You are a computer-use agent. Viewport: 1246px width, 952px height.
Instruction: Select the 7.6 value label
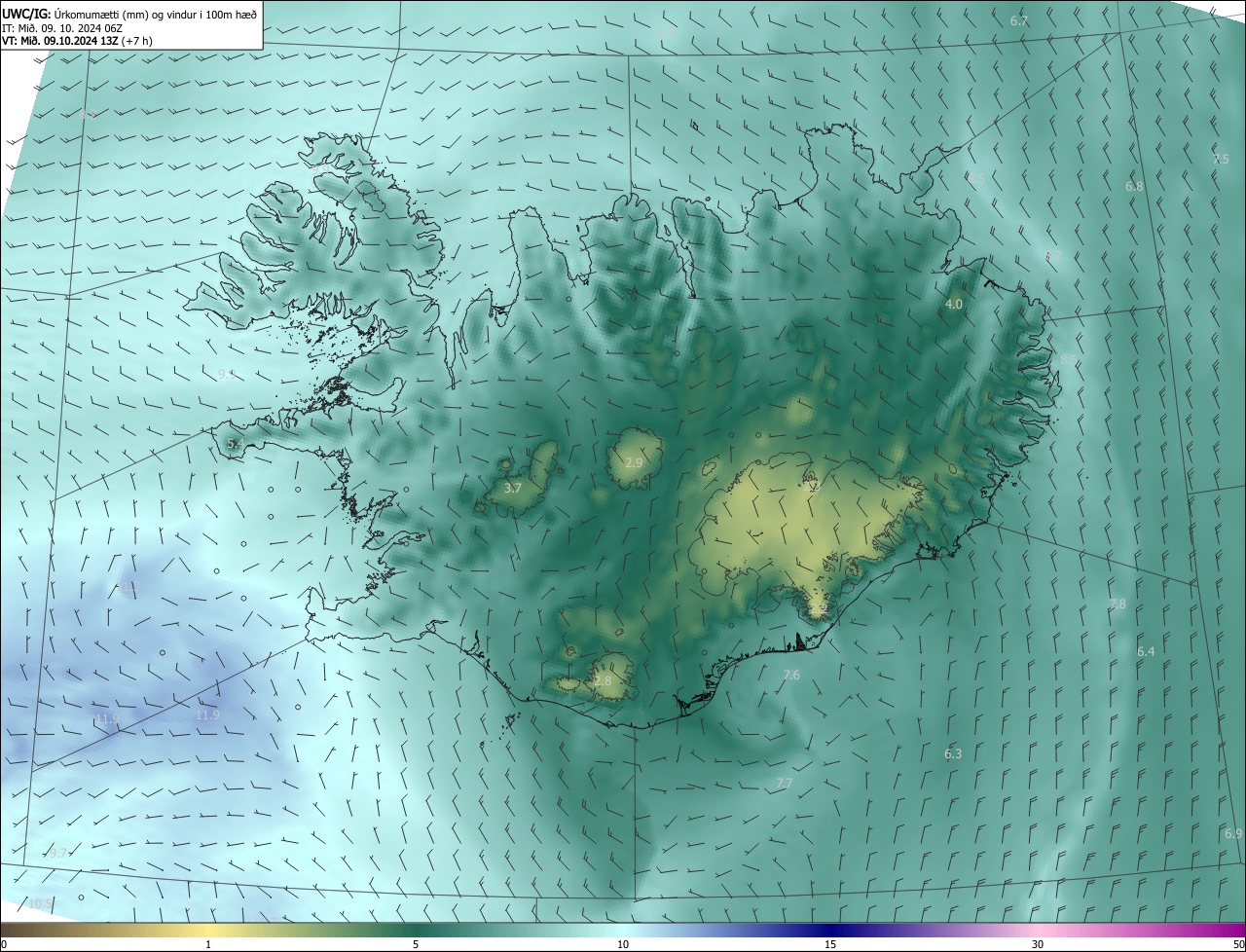[x=791, y=675]
